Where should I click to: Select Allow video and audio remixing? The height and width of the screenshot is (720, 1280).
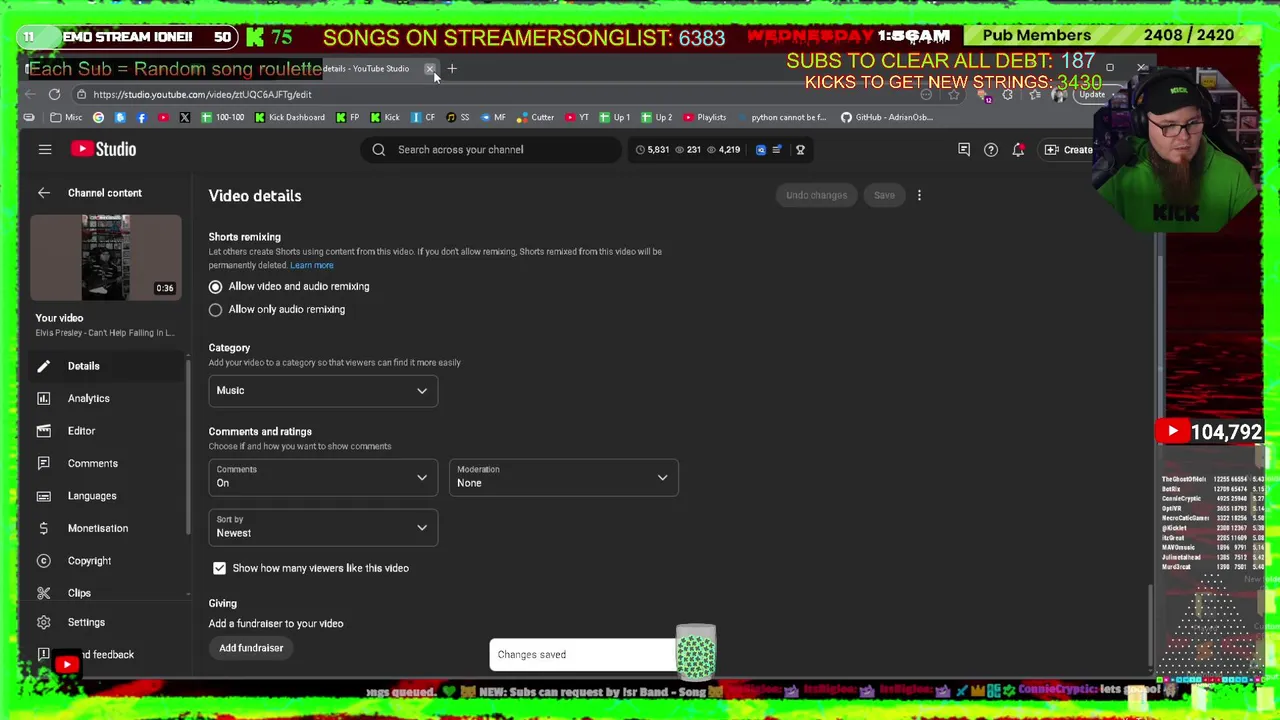(x=215, y=287)
